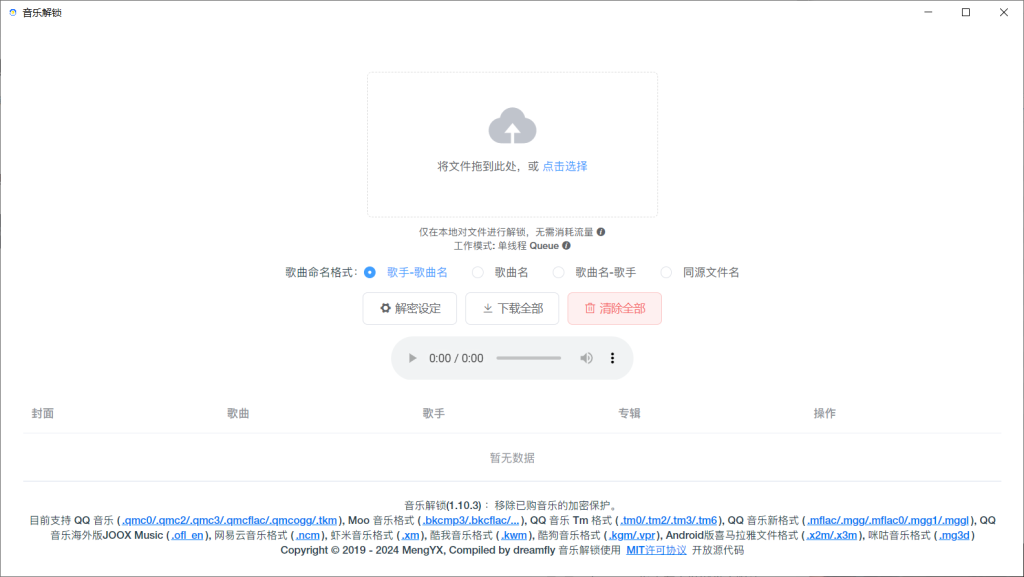Click the playback progress slider
Image resolution: width=1024 pixels, height=577 pixels.
(527, 357)
